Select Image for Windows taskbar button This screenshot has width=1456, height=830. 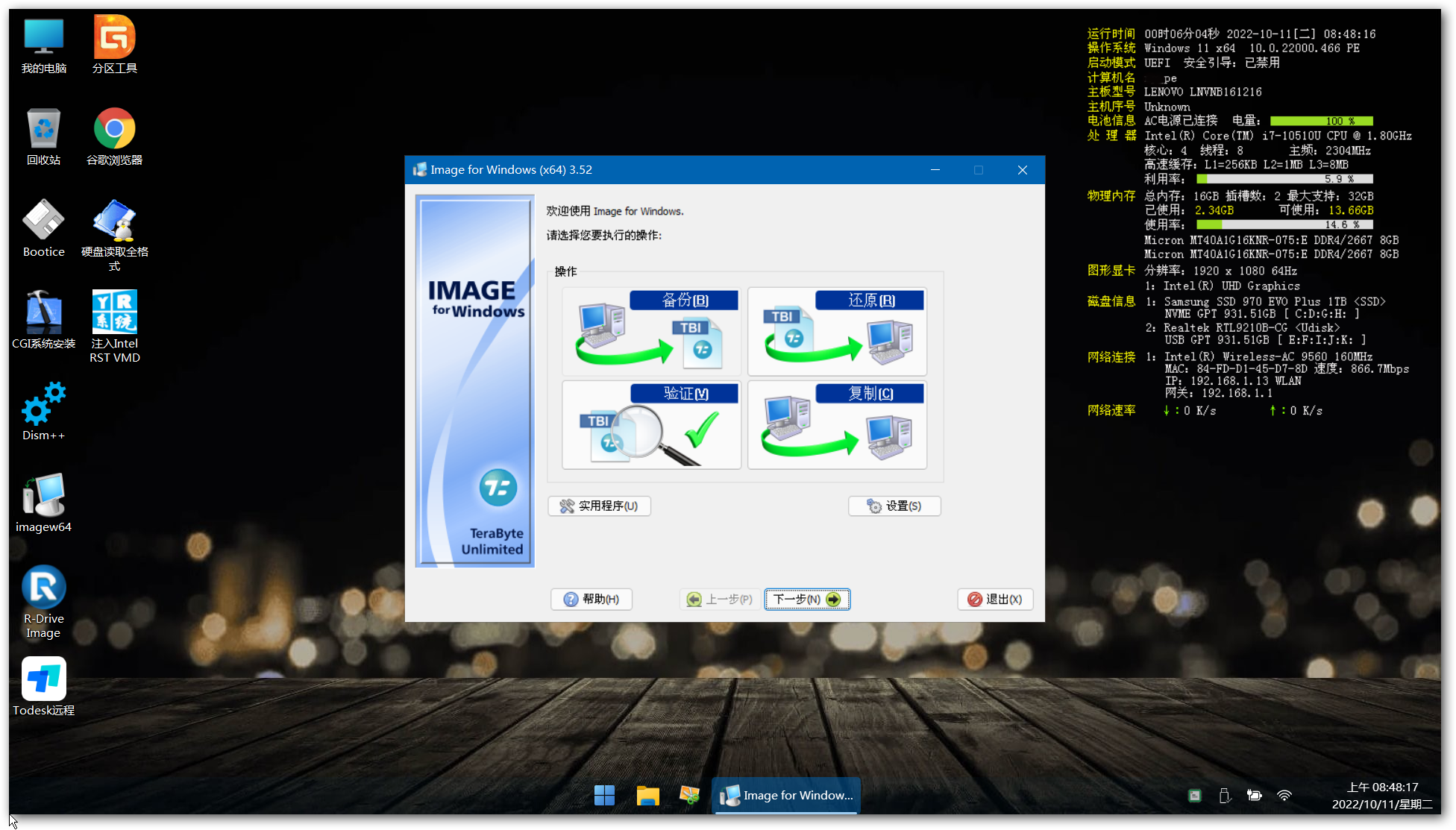coord(786,796)
